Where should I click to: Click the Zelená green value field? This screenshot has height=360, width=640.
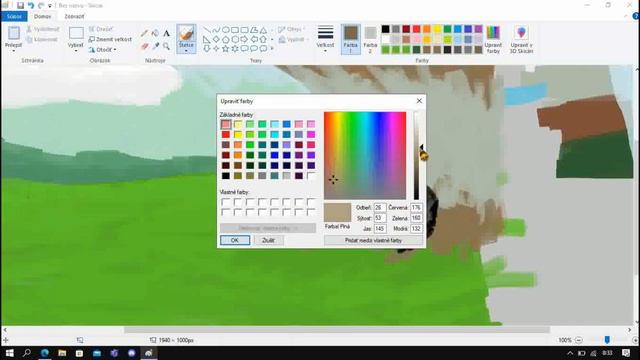pos(416,218)
